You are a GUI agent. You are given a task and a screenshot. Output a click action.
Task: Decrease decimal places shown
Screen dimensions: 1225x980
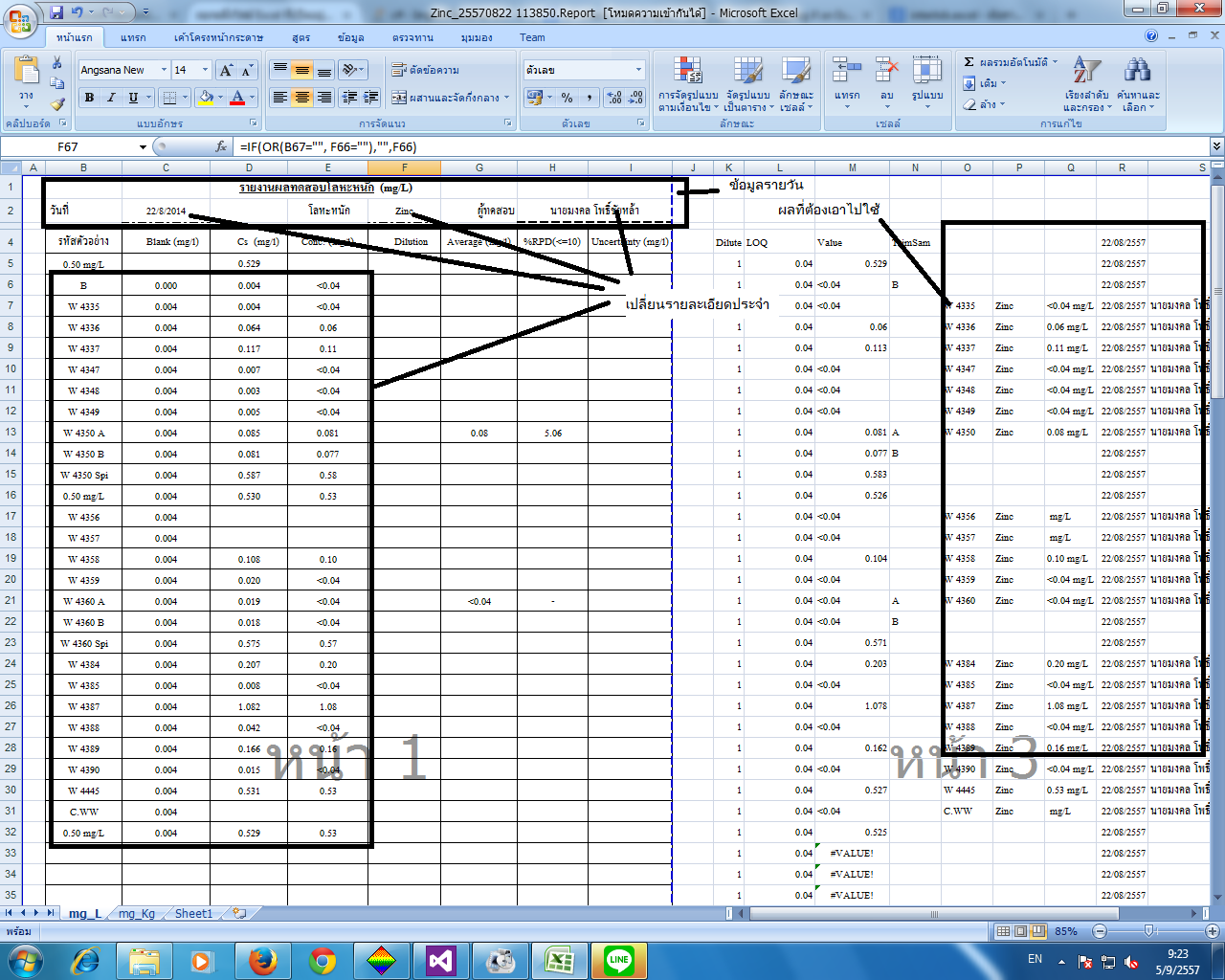pyautogui.click(x=636, y=98)
